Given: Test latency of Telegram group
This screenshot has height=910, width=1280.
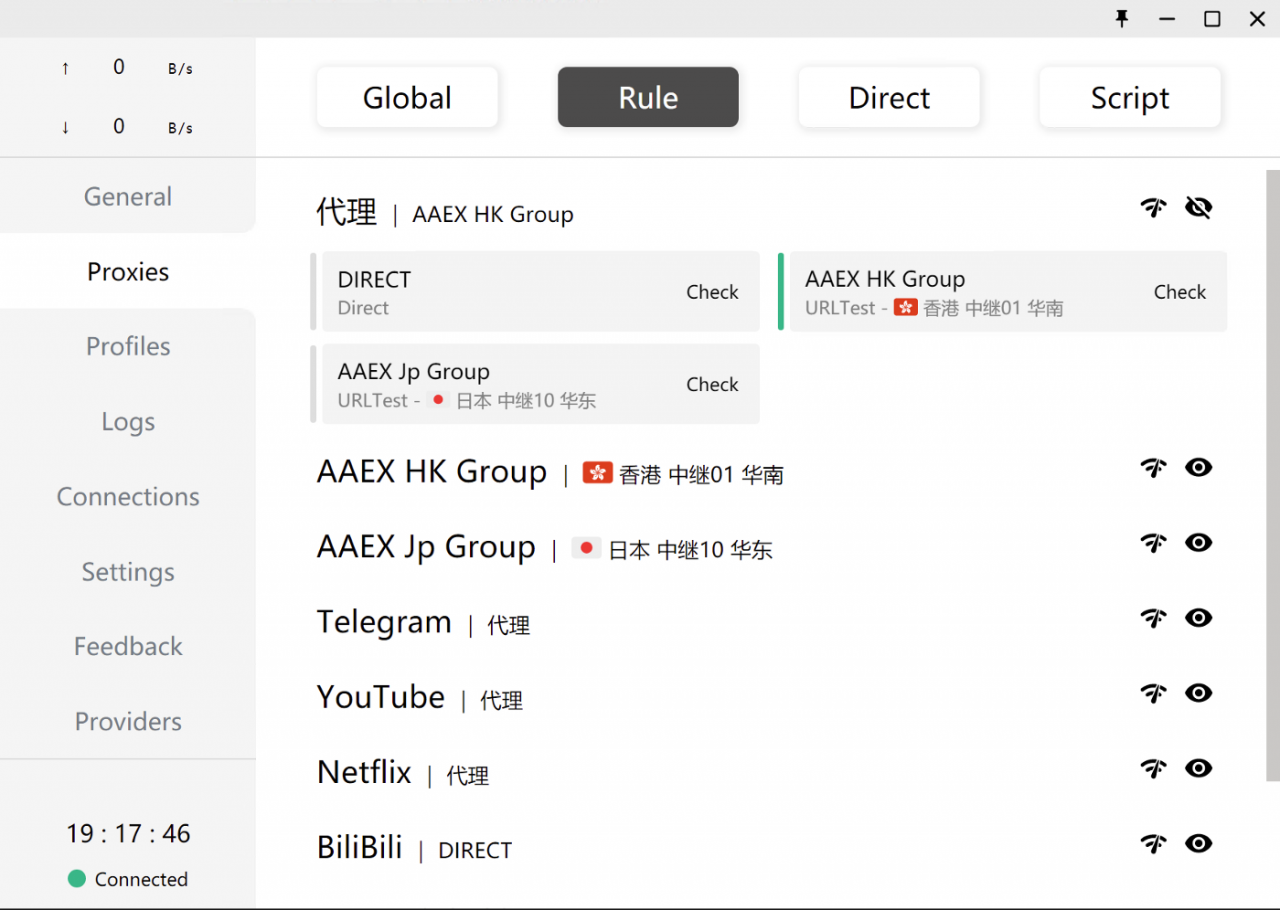Looking at the screenshot, I should click(1154, 618).
